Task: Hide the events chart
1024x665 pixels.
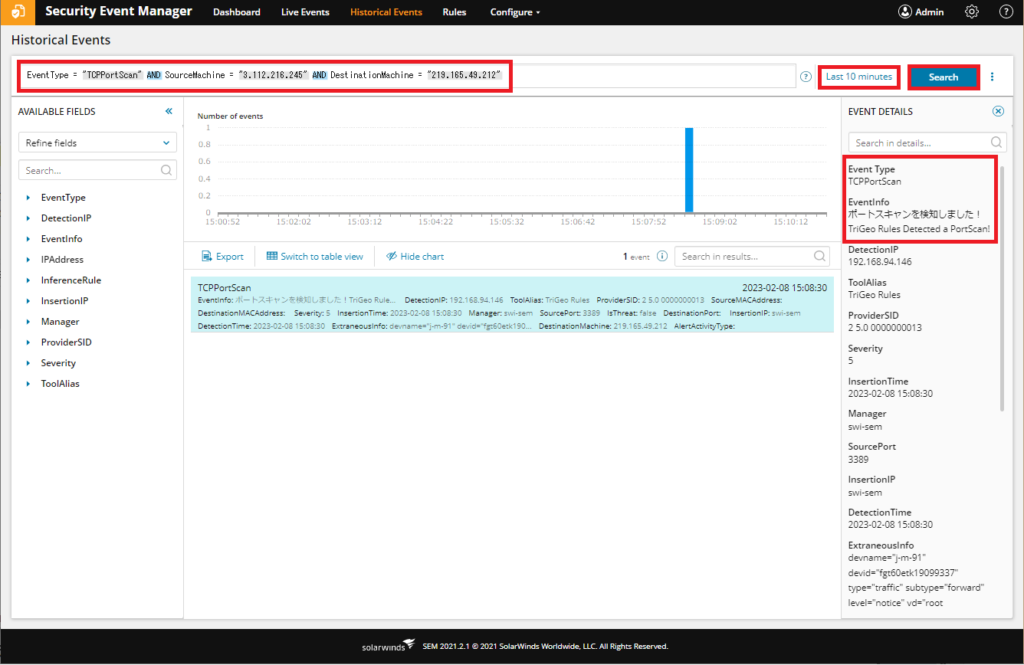Action: (x=415, y=256)
